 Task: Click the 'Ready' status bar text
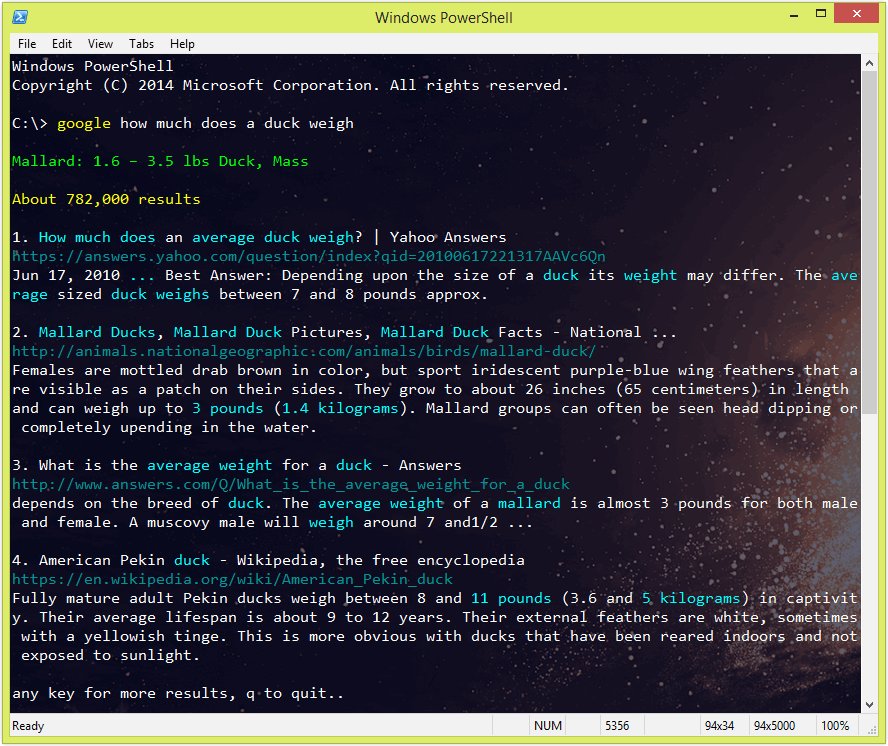(28, 726)
